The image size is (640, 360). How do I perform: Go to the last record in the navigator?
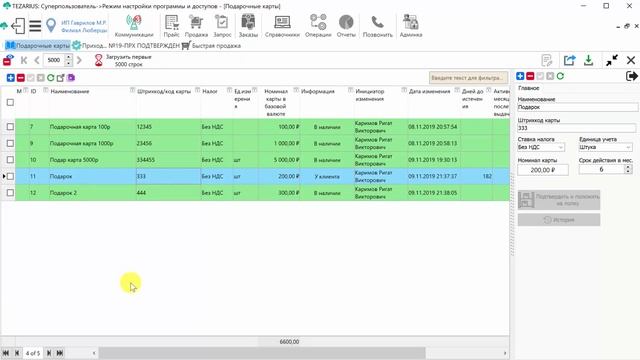point(60,353)
